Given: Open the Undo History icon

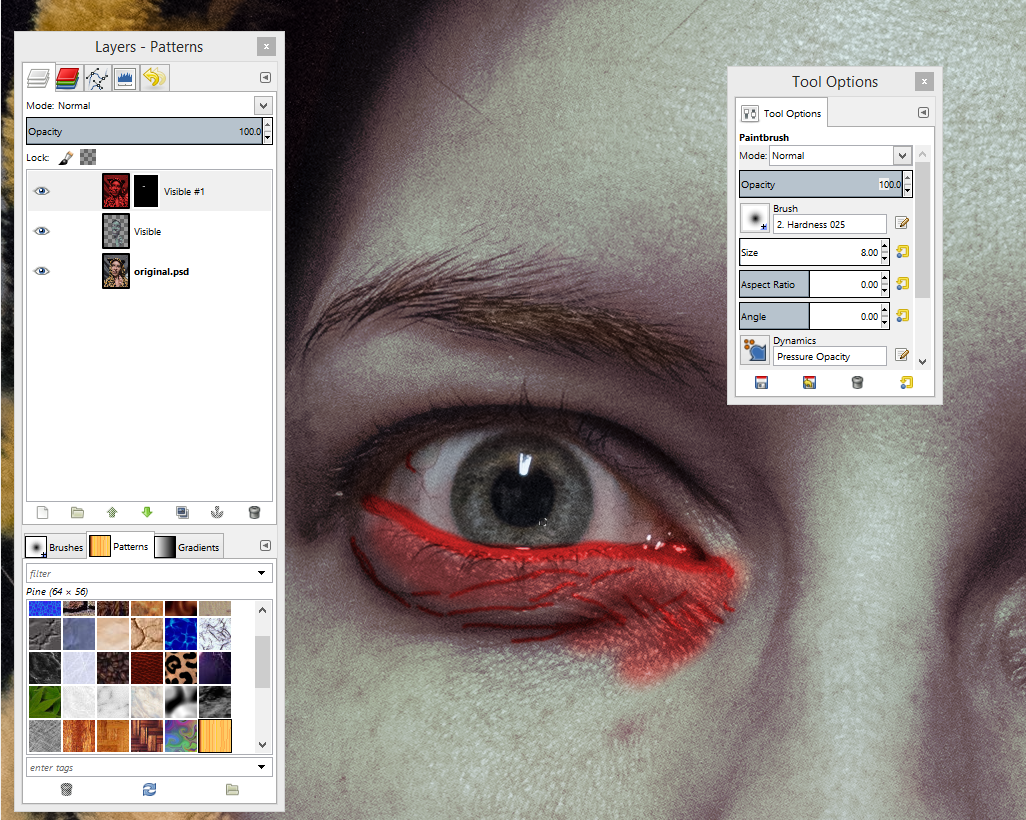Looking at the screenshot, I should [x=154, y=77].
